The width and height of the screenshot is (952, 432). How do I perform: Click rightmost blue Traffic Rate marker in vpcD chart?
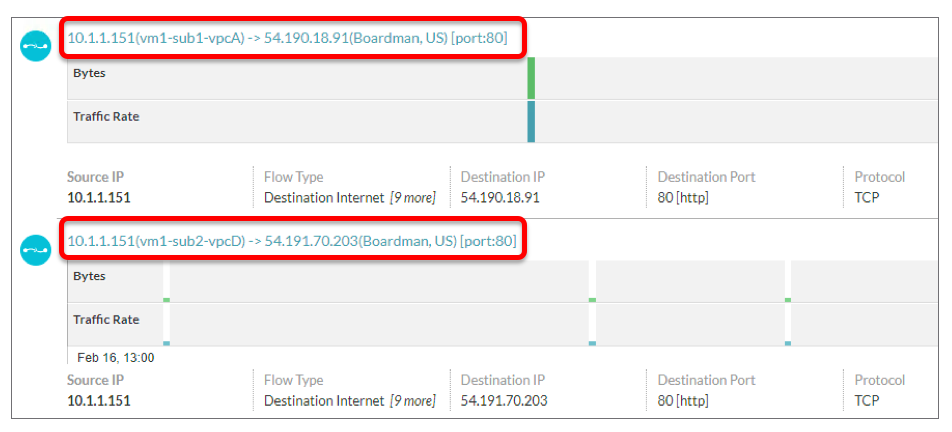click(x=788, y=343)
